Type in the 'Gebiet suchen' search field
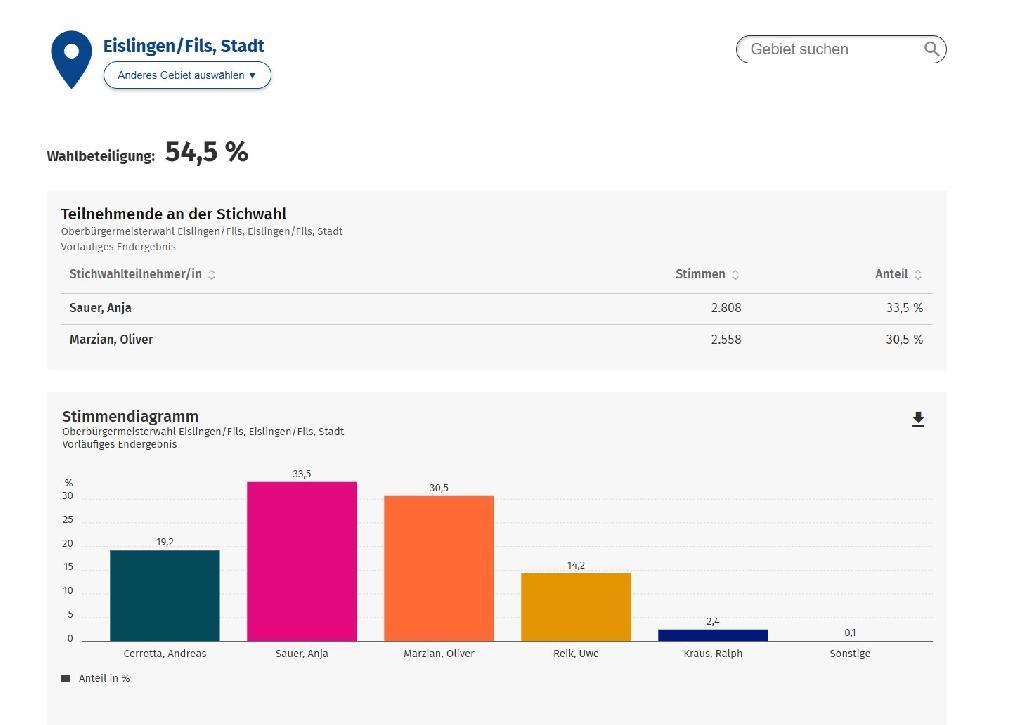Image resolution: width=1024 pixels, height=725 pixels. [x=830, y=49]
